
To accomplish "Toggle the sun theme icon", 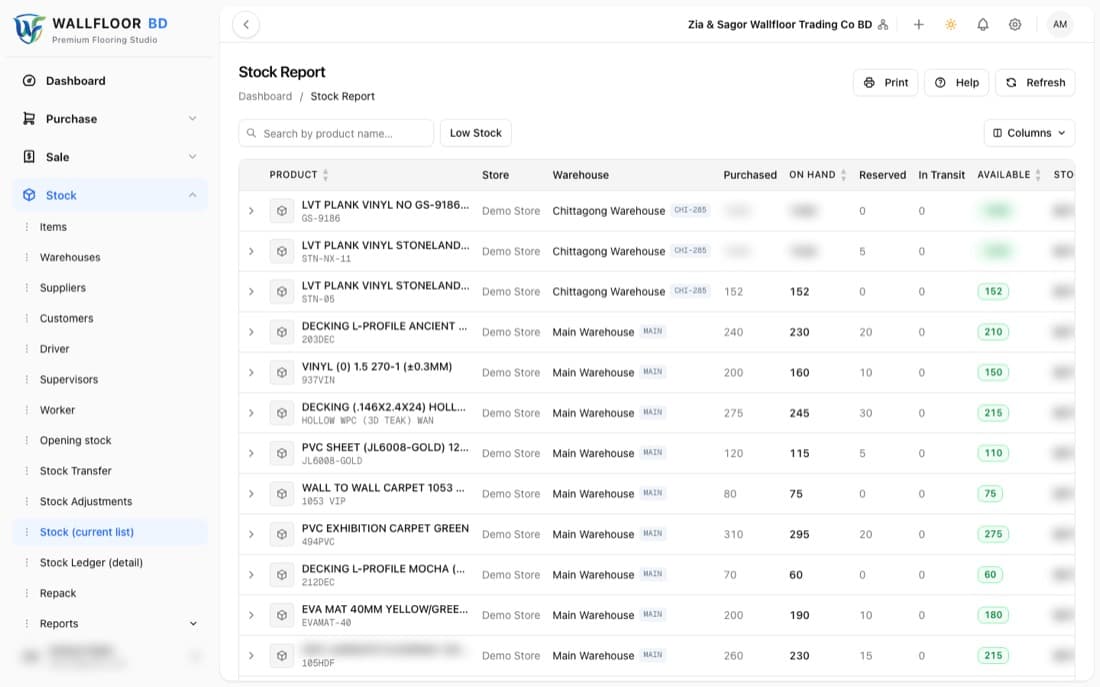I will [951, 25].
